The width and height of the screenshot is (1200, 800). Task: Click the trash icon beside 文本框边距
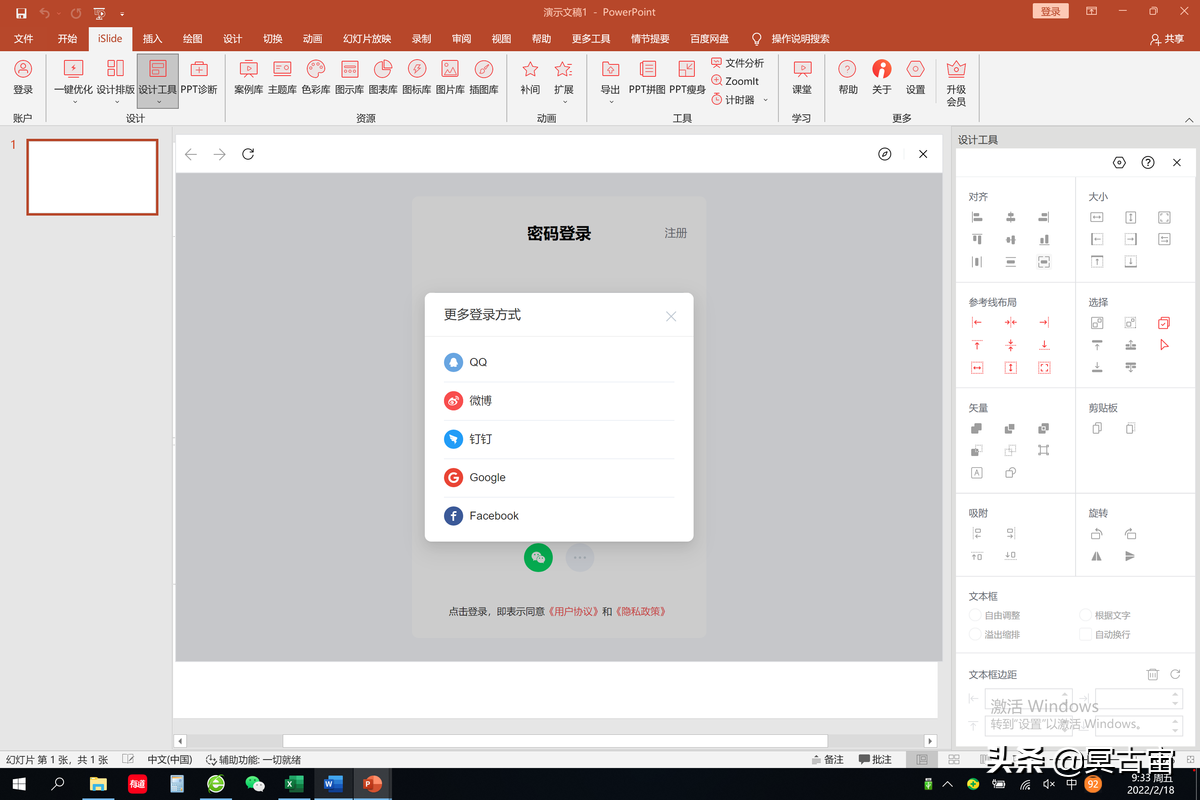[1152, 675]
